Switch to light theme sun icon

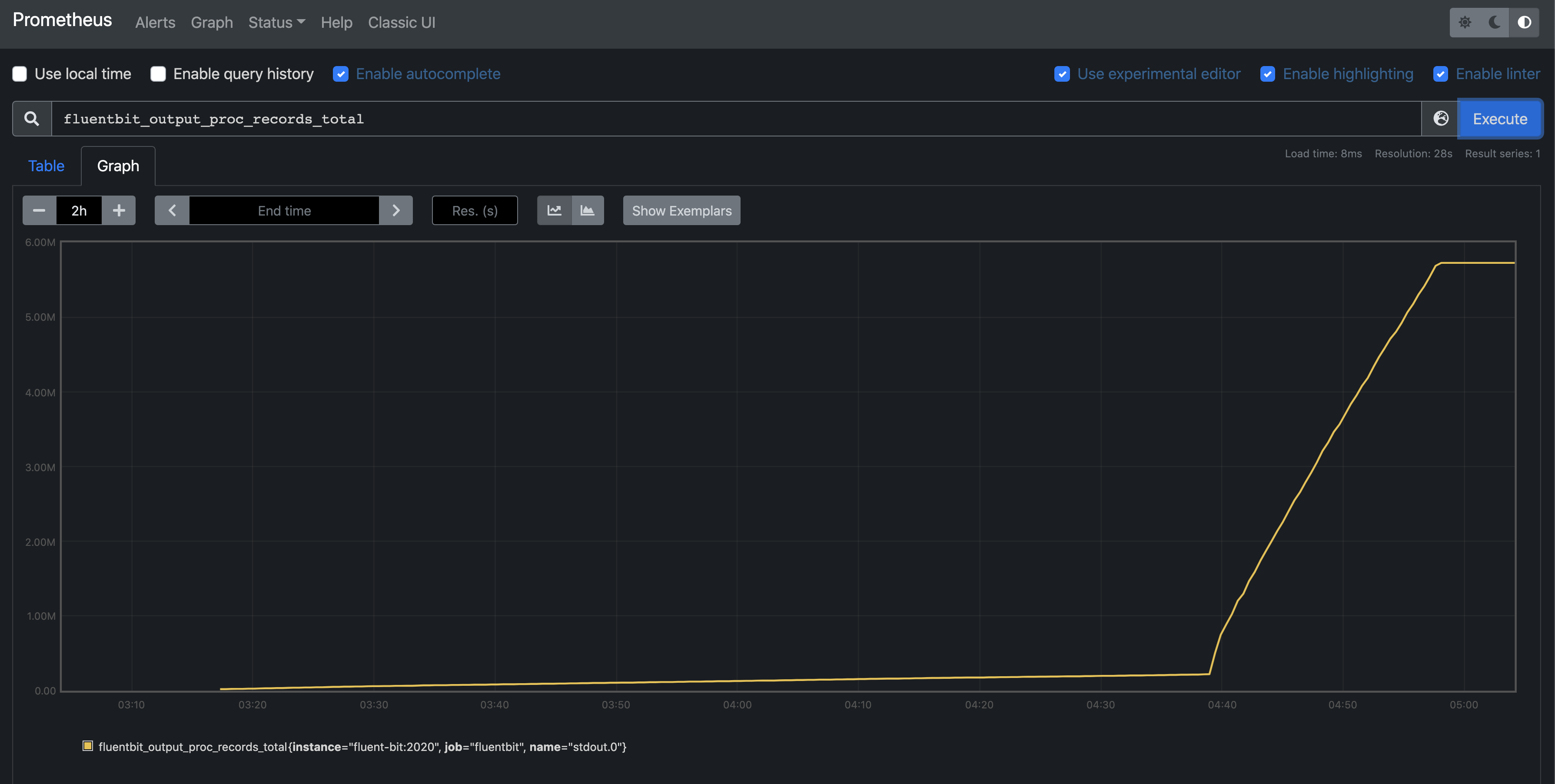[1465, 22]
